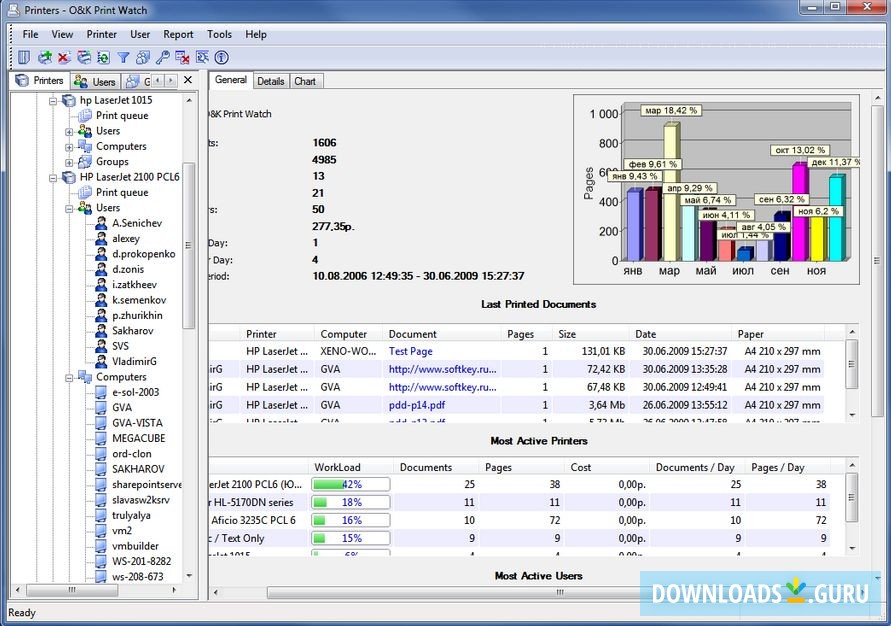Click the 42% workload progress bar
The height and width of the screenshot is (626, 891).
click(x=350, y=484)
